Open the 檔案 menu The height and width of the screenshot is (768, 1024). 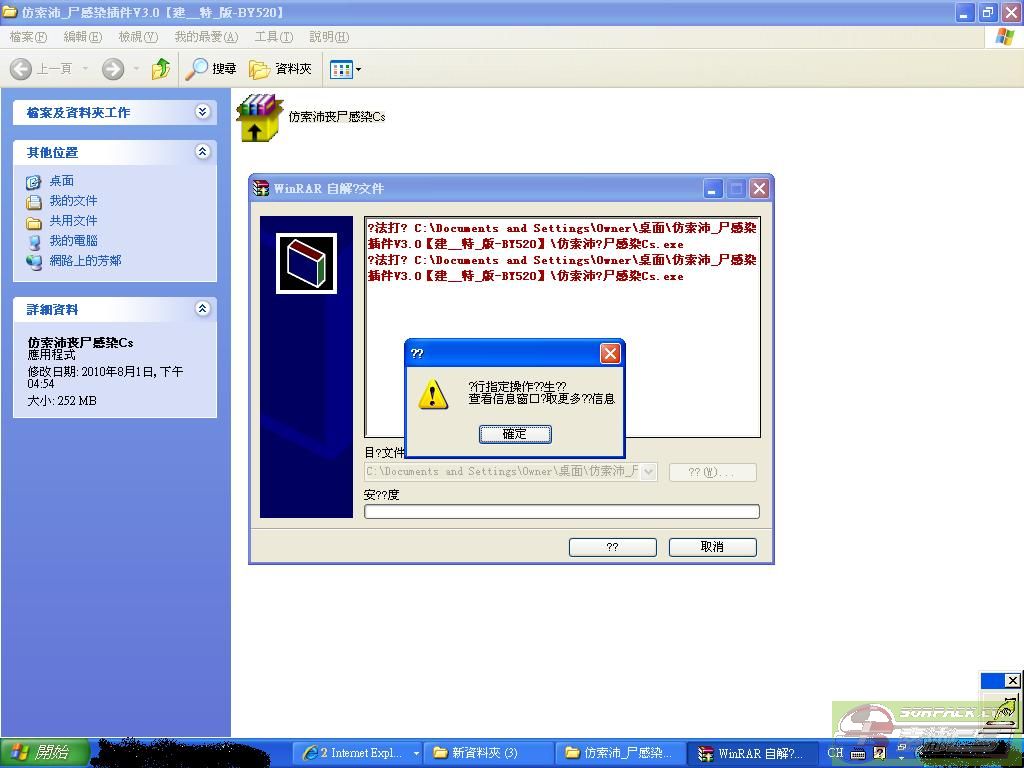click(27, 37)
